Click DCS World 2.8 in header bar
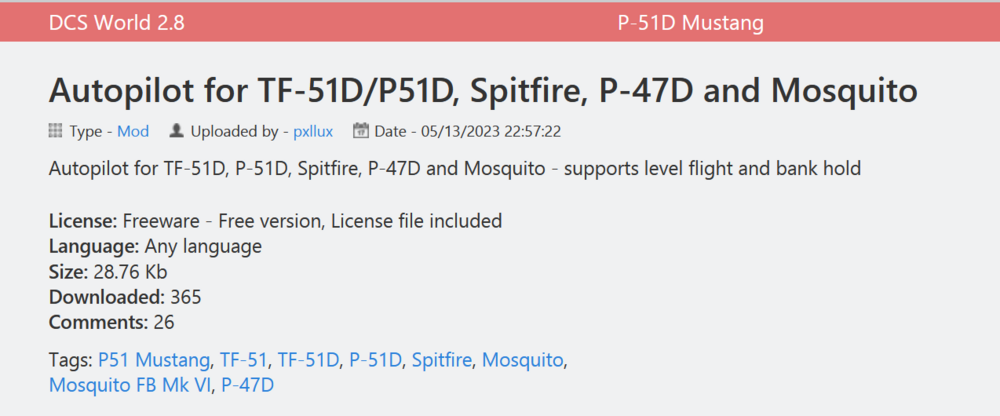This screenshot has height=416, width=1000. pyautogui.click(x=116, y=22)
